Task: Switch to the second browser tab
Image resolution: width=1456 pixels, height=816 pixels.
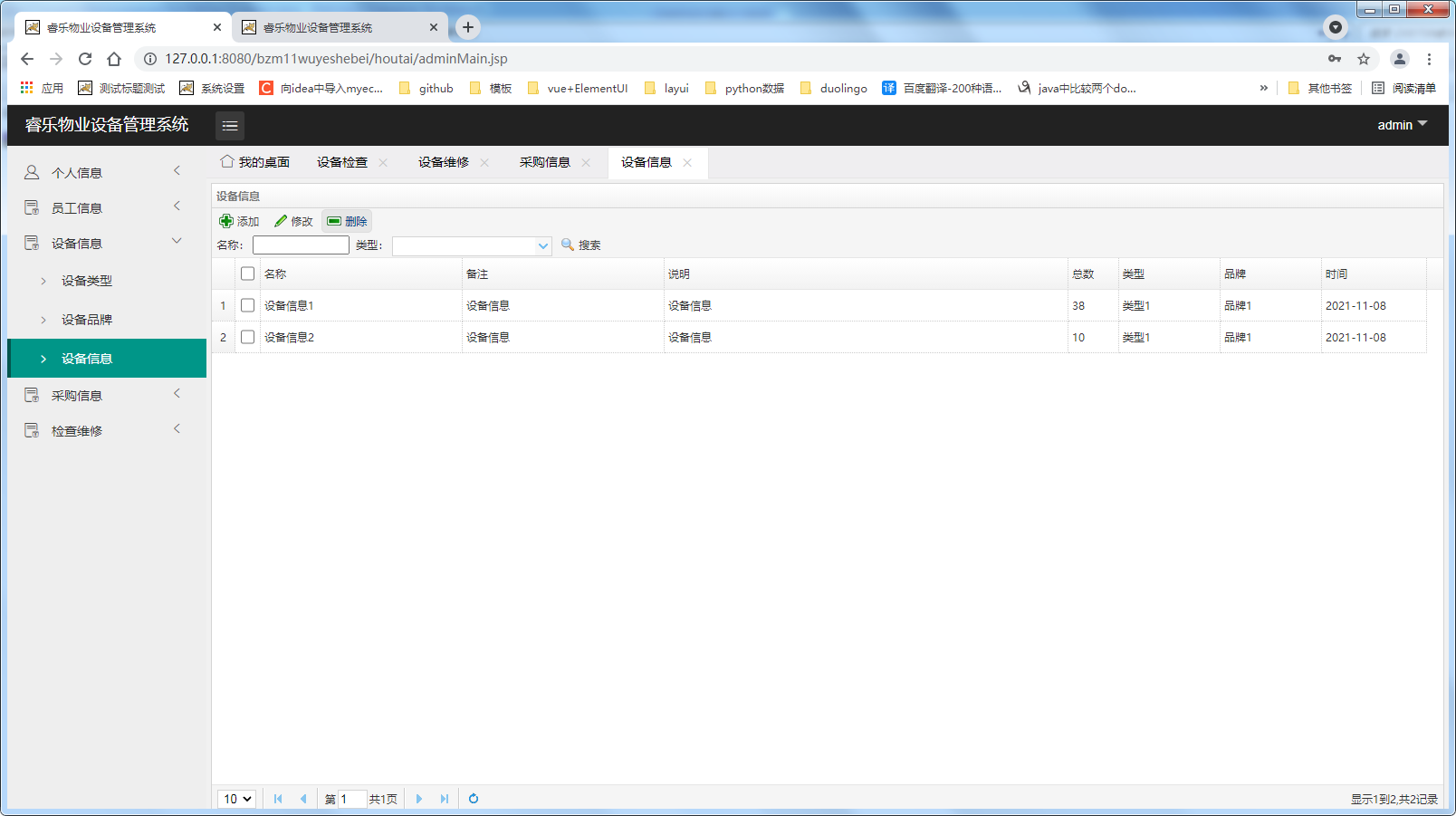Action: pyautogui.click(x=338, y=27)
